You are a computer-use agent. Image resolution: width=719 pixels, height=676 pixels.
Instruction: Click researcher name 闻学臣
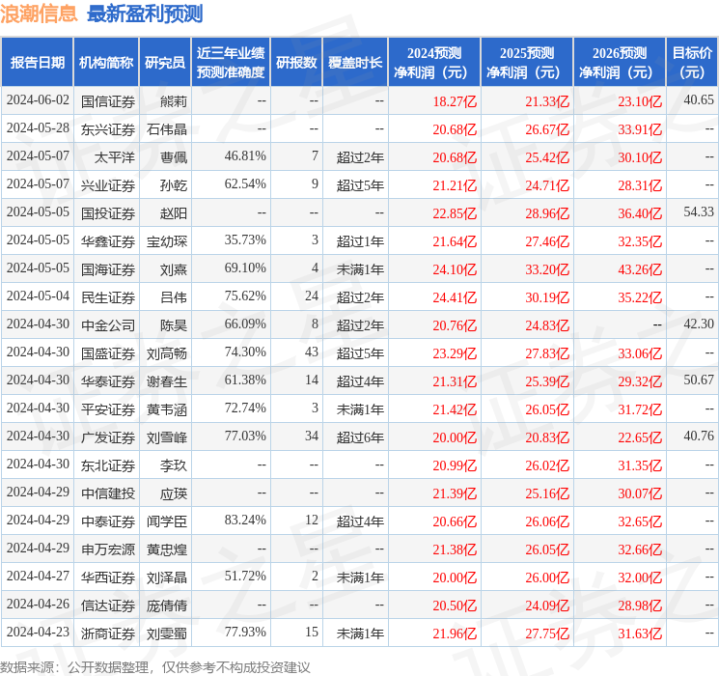coord(167,521)
